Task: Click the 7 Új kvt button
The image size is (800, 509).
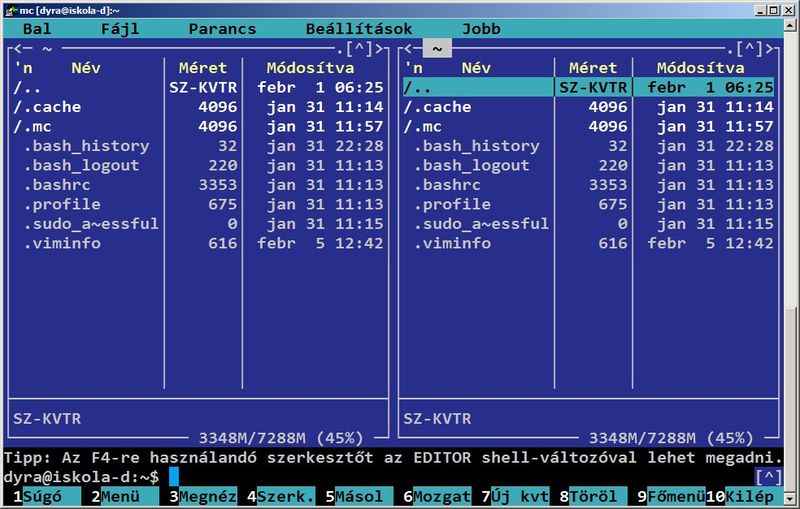Action: pyautogui.click(x=515, y=496)
